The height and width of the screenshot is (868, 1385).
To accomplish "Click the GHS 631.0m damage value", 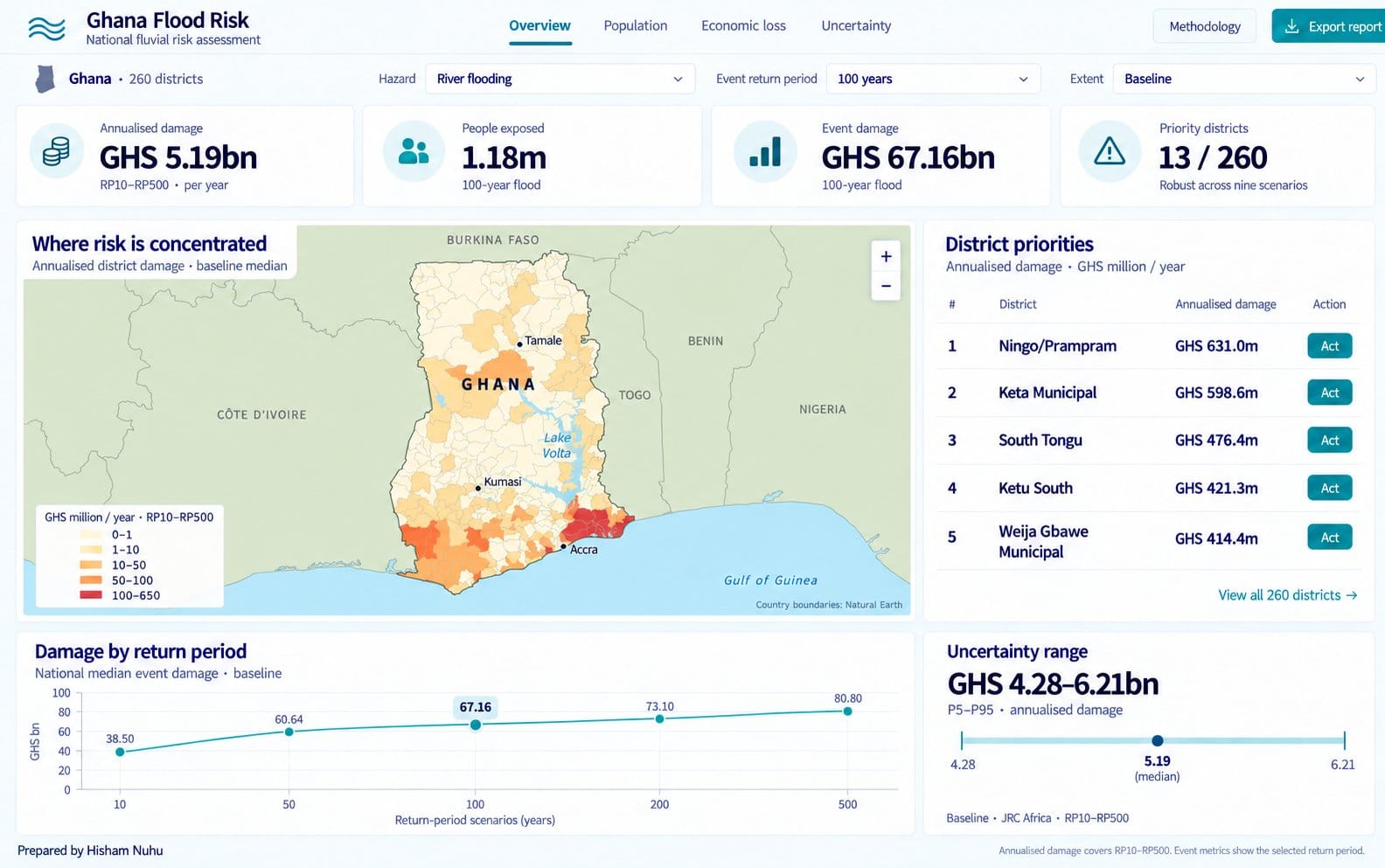I will [x=1216, y=346].
